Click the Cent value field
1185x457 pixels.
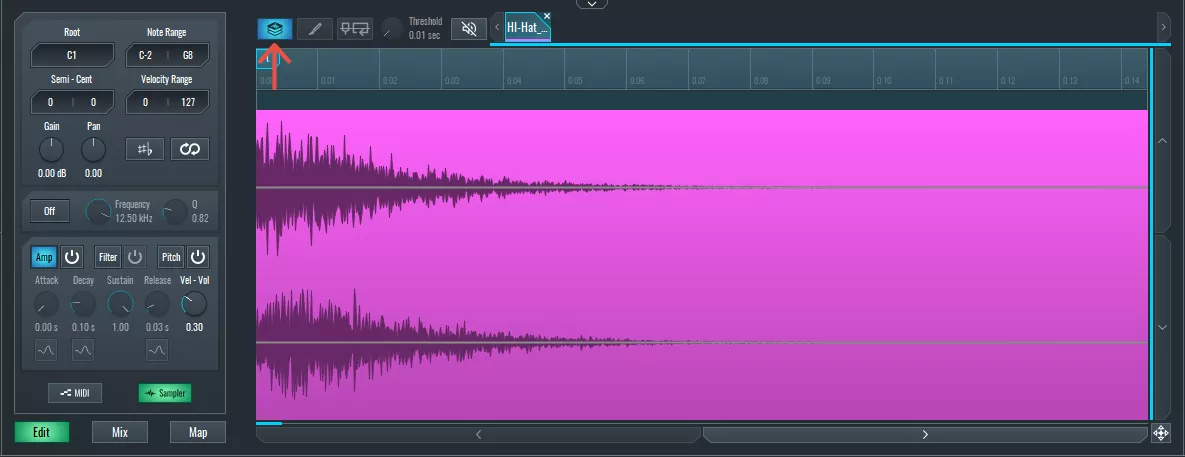point(94,102)
